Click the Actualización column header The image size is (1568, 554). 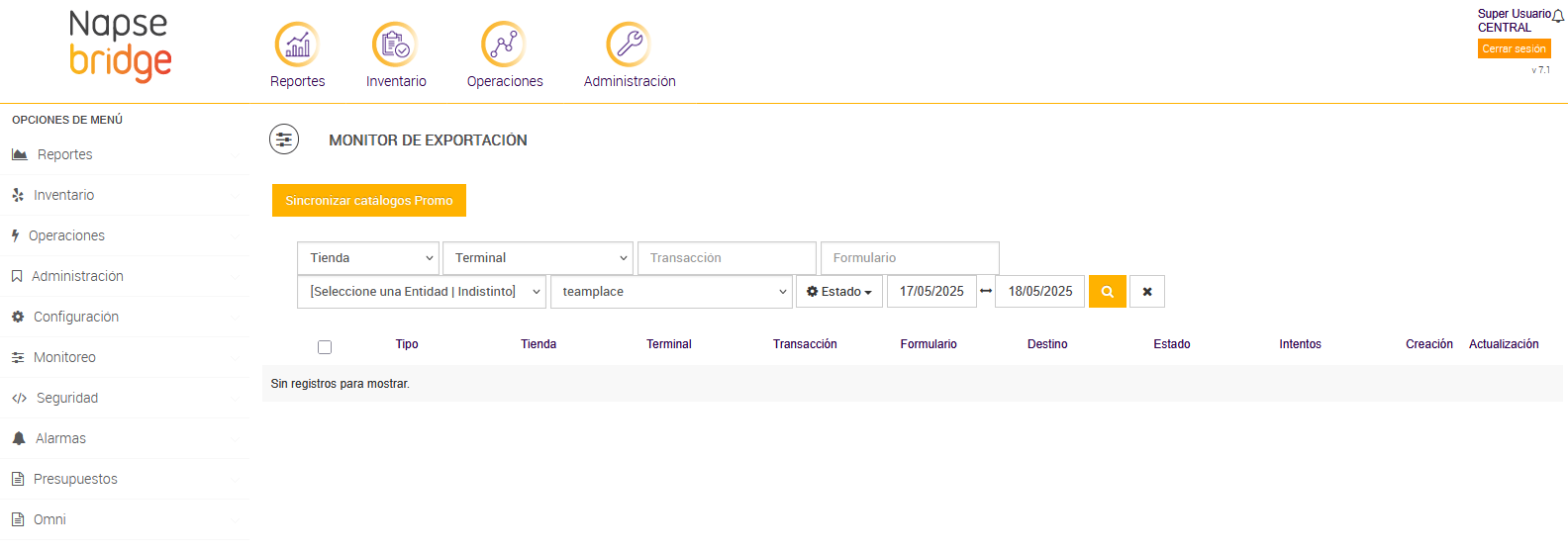coord(1504,344)
